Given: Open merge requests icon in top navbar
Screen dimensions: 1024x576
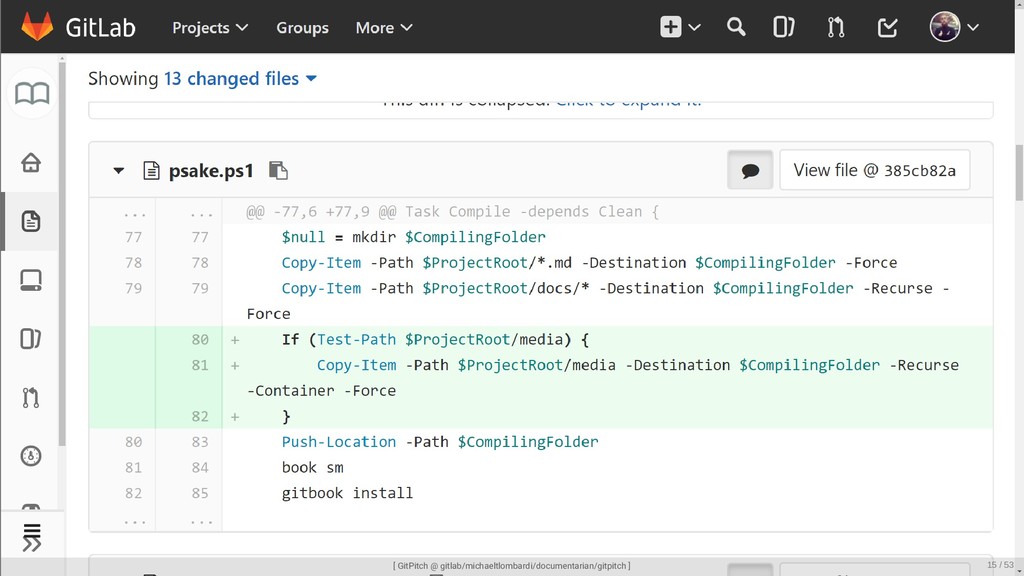Looking at the screenshot, I should tap(836, 27).
